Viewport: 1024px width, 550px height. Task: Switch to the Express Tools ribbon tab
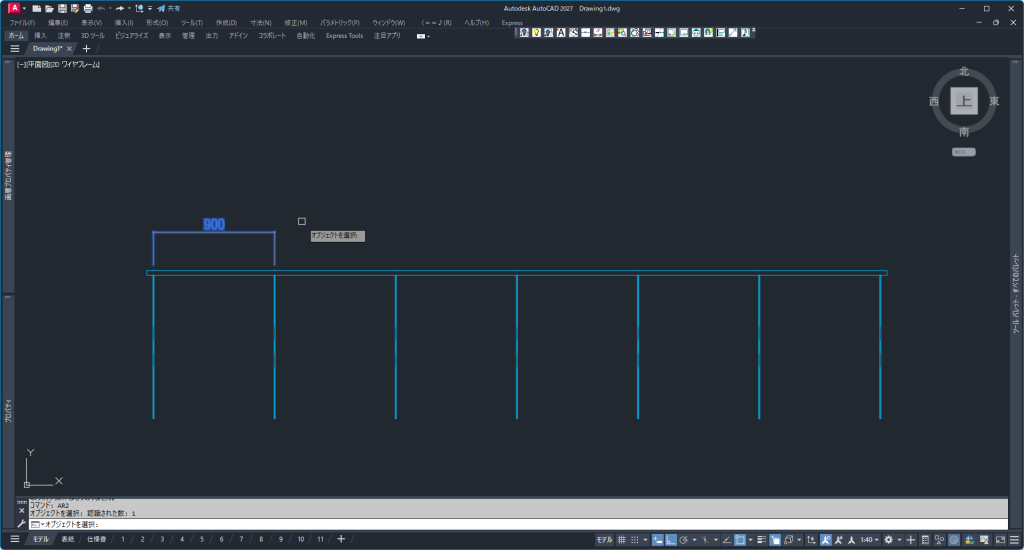[344, 35]
